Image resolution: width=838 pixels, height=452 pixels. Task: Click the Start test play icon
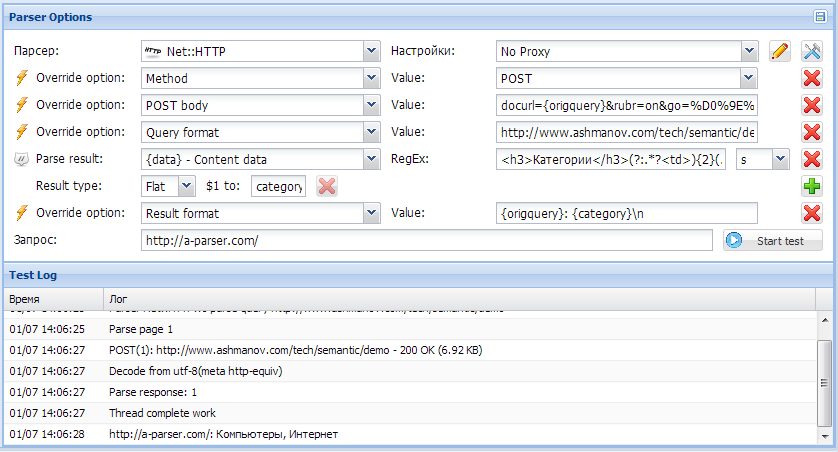734,240
